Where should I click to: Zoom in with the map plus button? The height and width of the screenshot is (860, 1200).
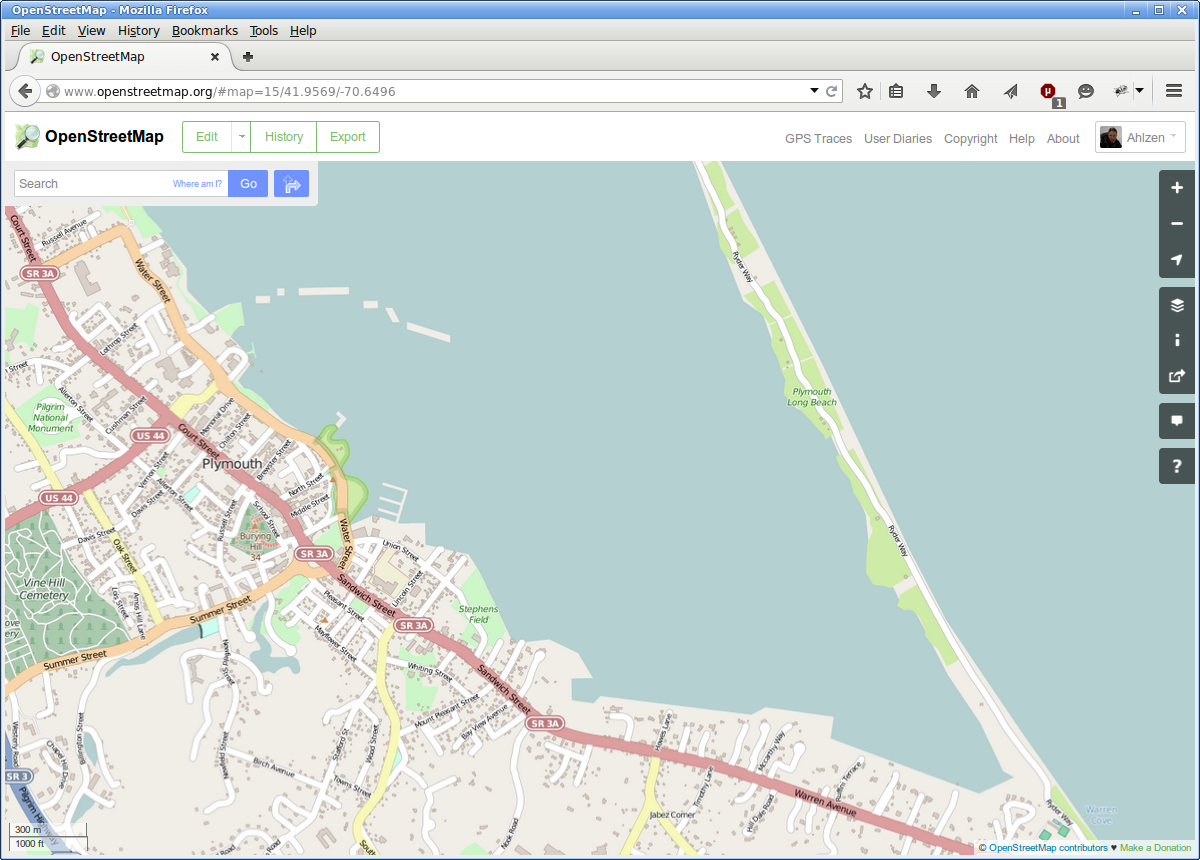click(x=1177, y=188)
